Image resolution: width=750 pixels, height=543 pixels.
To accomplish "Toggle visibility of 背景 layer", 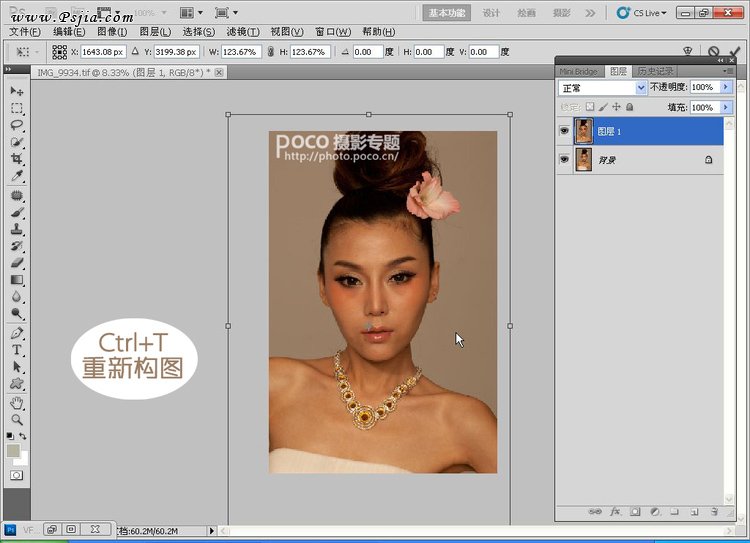I will 564,160.
